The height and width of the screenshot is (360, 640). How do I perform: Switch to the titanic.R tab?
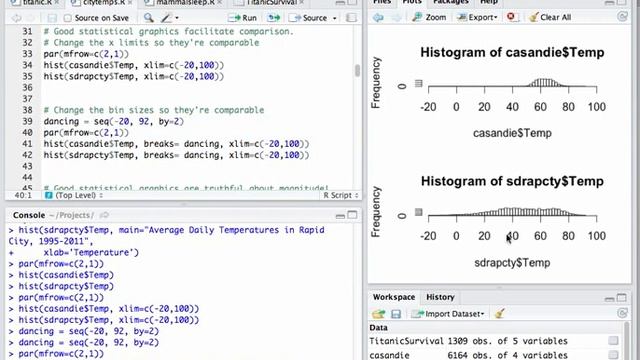[34, 3]
